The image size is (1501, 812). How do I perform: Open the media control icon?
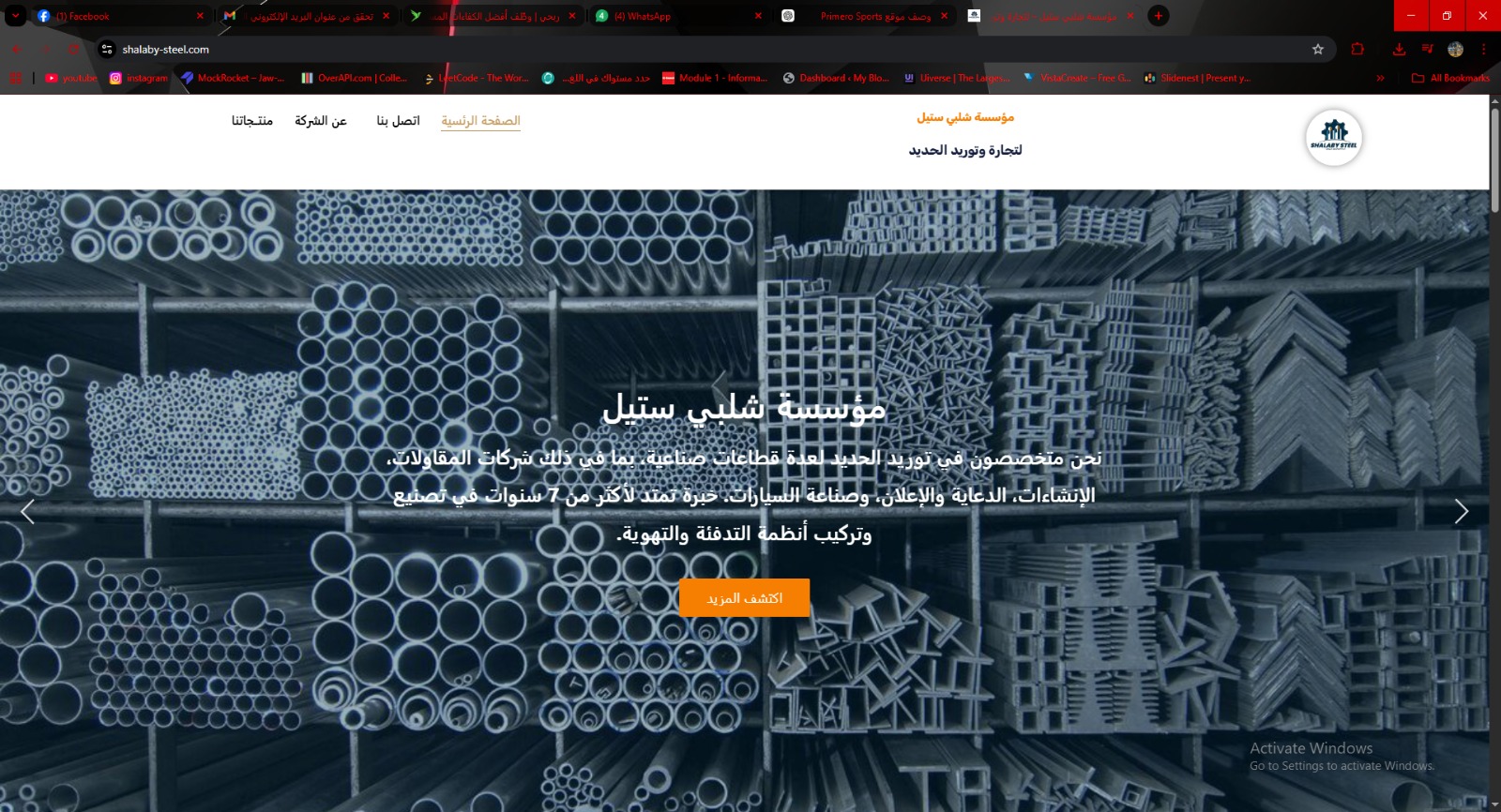[x=1427, y=49]
